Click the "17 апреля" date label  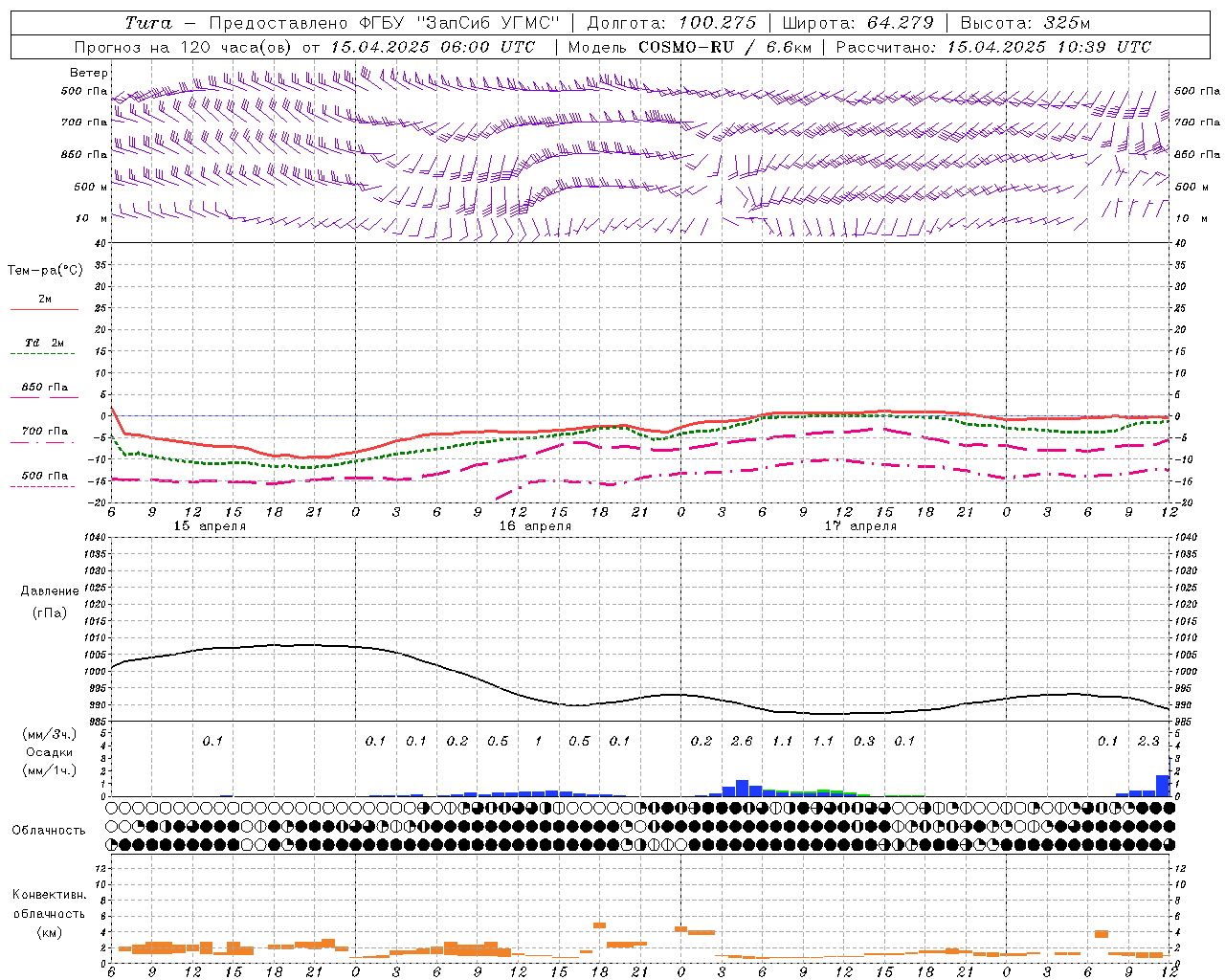pyautogui.click(x=860, y=526)
